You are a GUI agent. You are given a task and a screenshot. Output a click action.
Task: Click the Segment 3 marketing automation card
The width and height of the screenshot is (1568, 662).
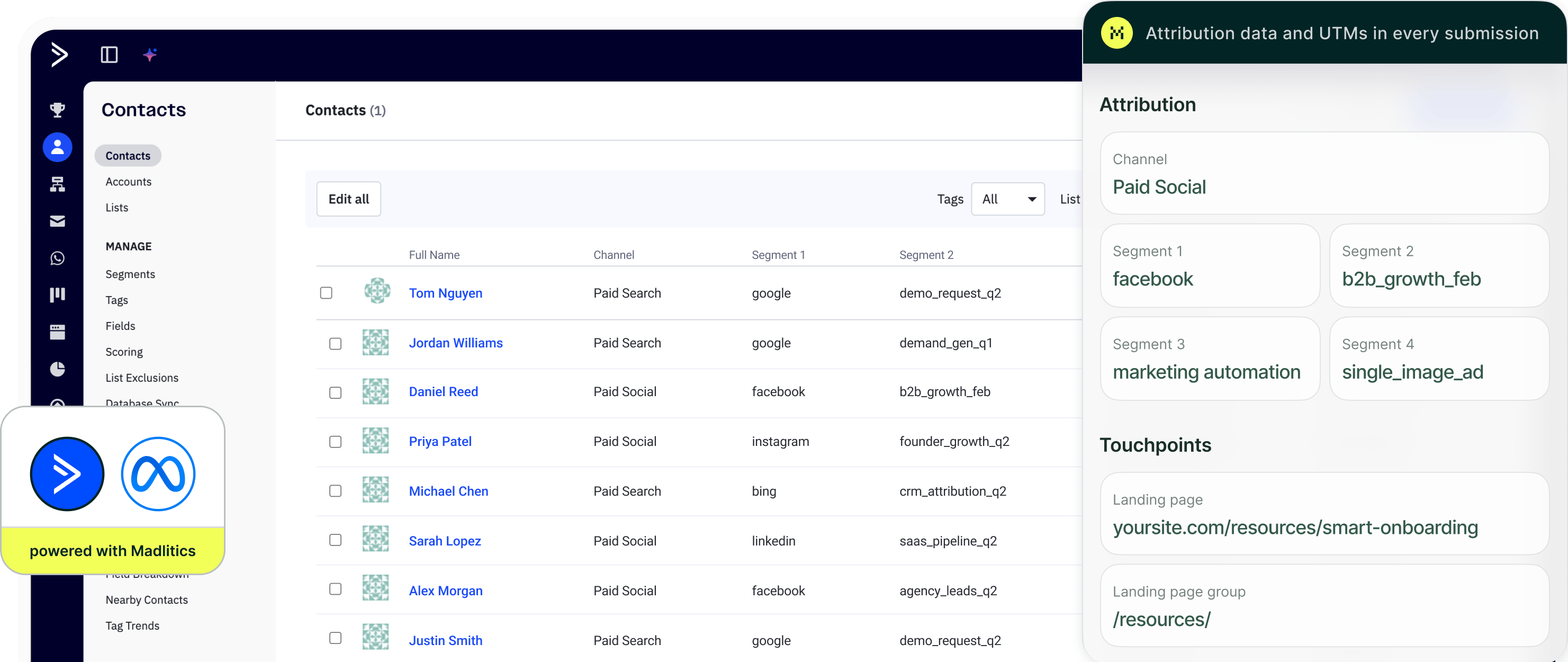point(1210,359)
